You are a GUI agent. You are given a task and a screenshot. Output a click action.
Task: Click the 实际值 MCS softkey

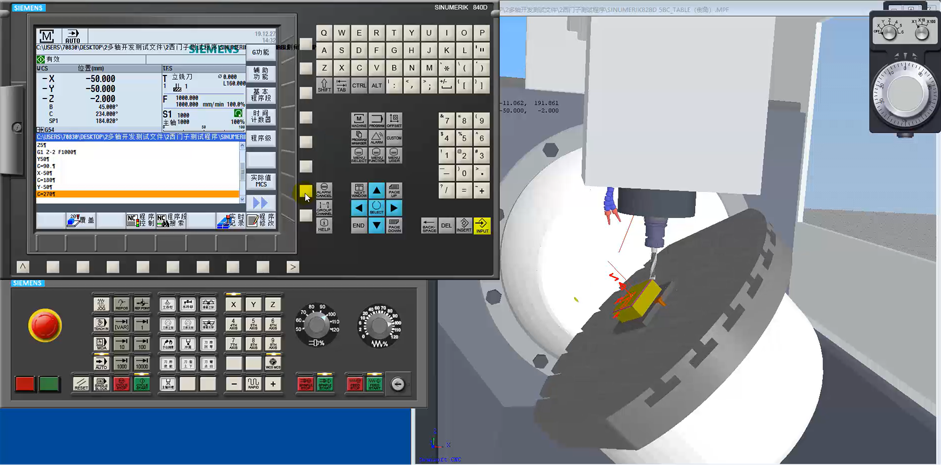(x=261, y=181)
